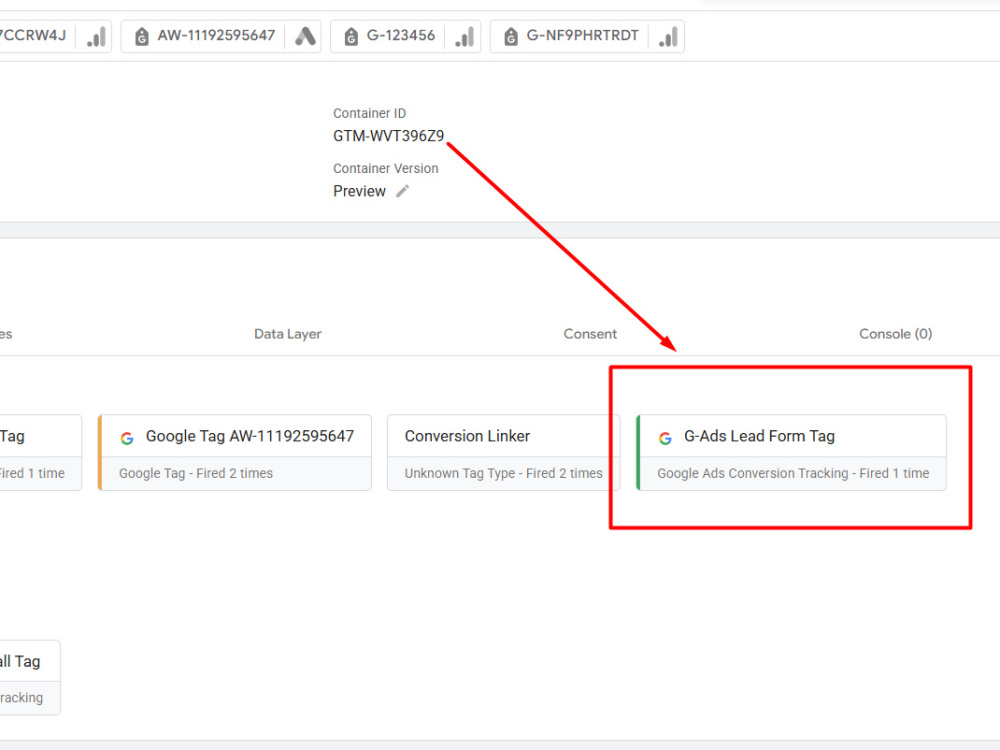Open the Consent tab

[x=590, y=334]
